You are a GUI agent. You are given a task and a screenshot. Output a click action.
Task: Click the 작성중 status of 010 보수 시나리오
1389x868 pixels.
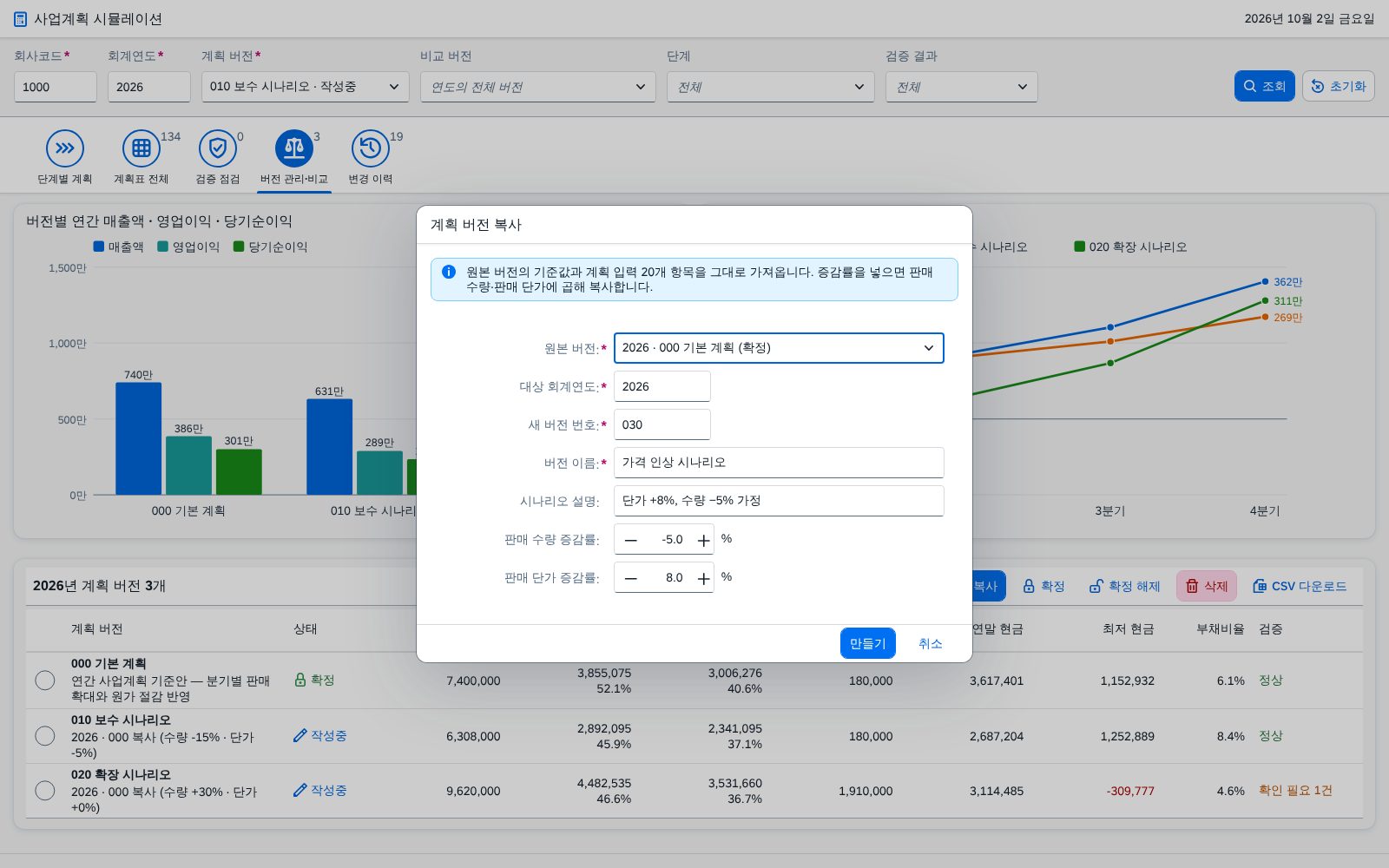pos(320,735)
